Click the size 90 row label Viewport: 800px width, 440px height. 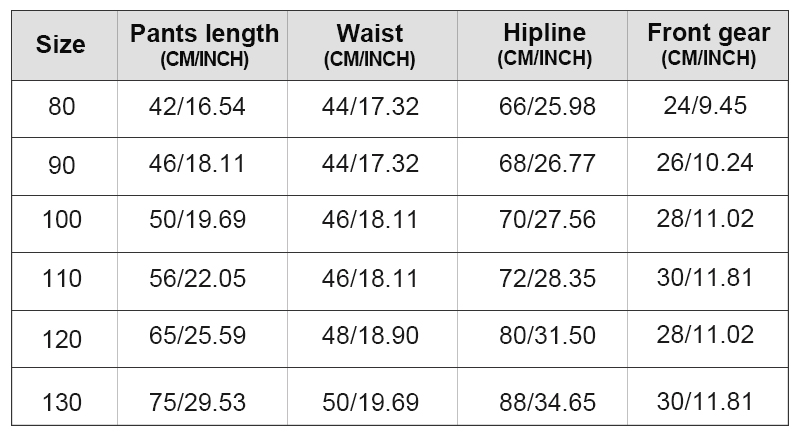(61, 165)
